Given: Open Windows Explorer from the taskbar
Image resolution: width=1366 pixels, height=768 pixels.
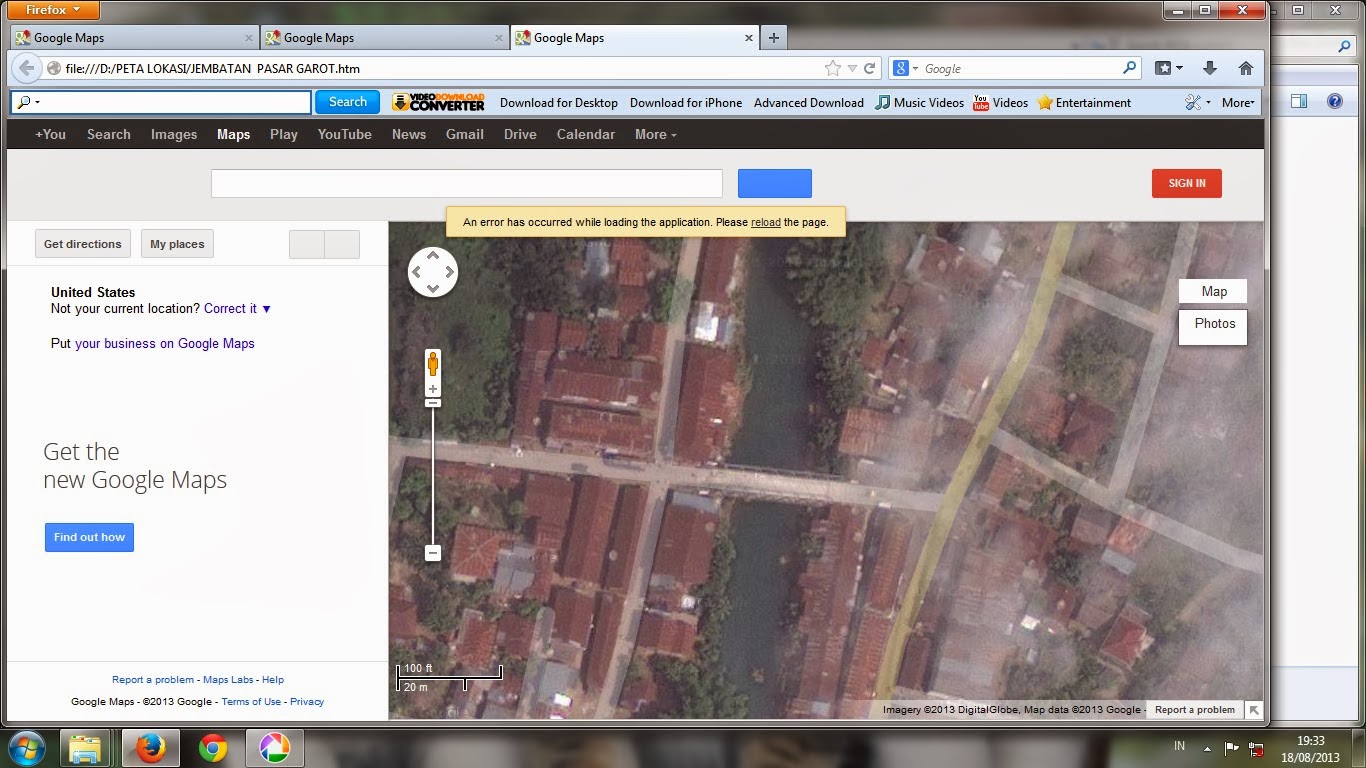Looking at the screenshot, I should click(85, 748).
